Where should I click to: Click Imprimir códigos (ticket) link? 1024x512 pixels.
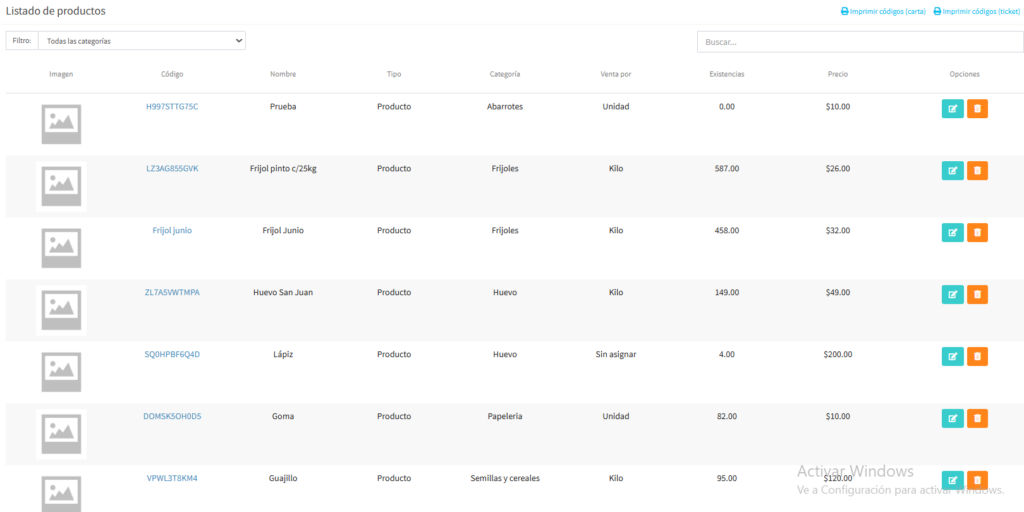coord(976,12)
